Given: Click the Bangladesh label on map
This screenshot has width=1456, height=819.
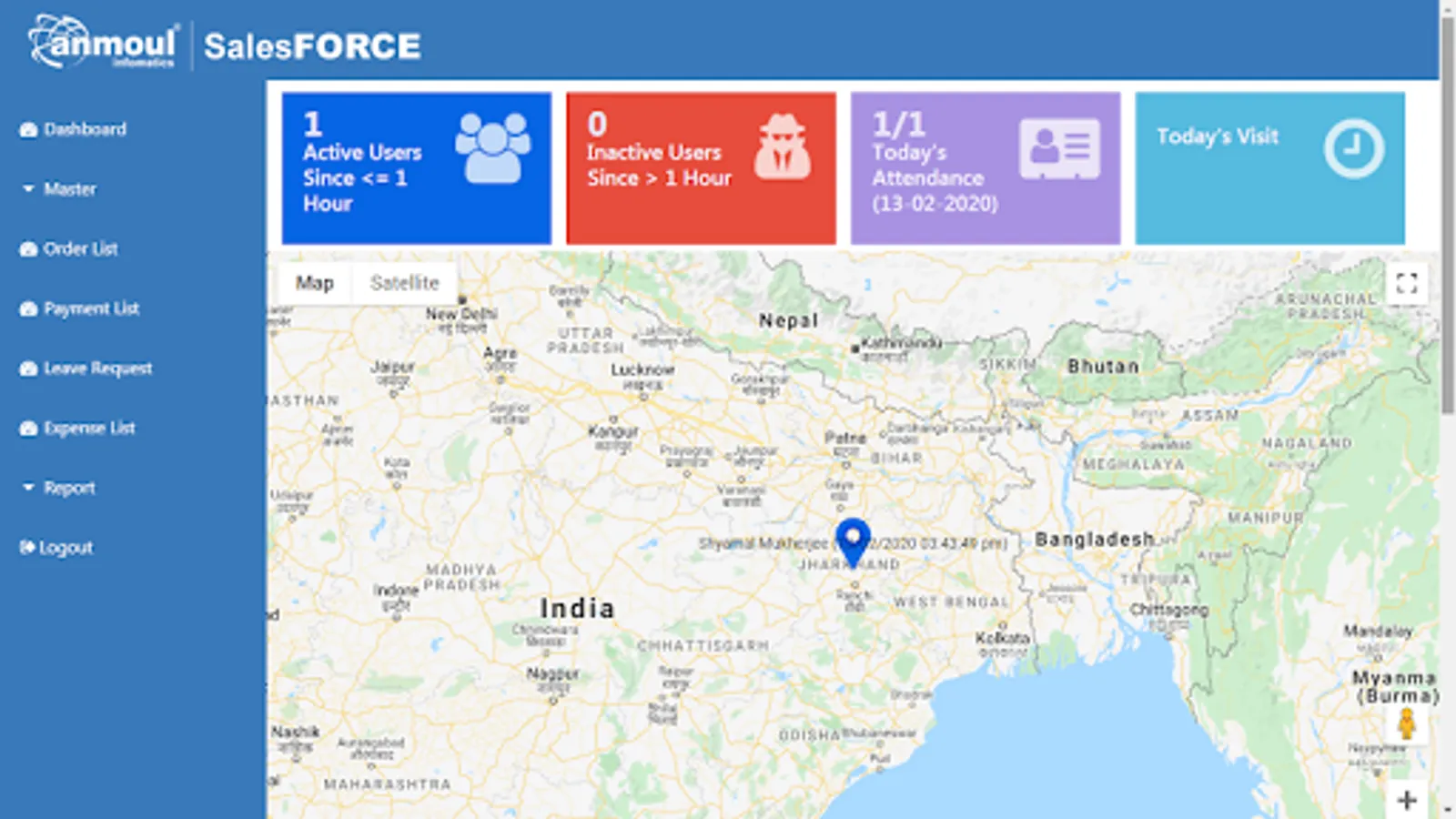Looking at the screenshot, I should 1094,540.
